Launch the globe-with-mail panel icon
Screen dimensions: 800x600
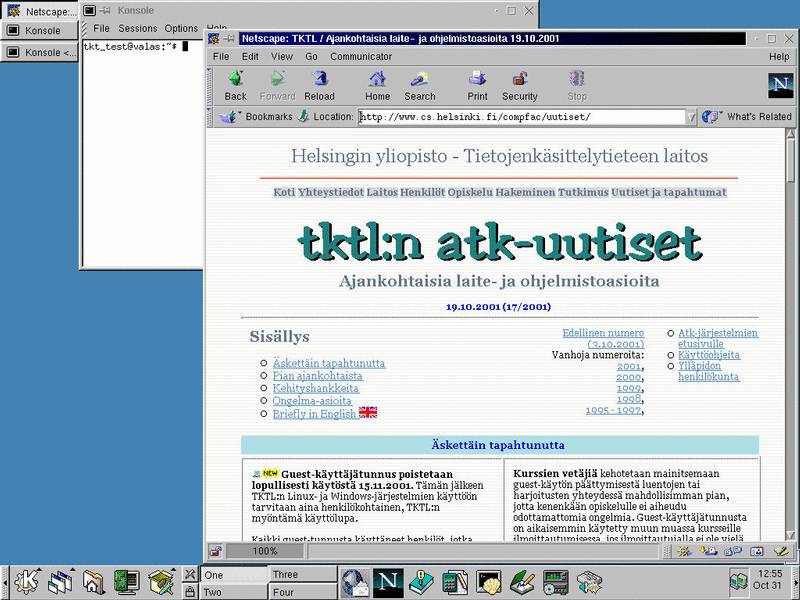pos(355,582)
